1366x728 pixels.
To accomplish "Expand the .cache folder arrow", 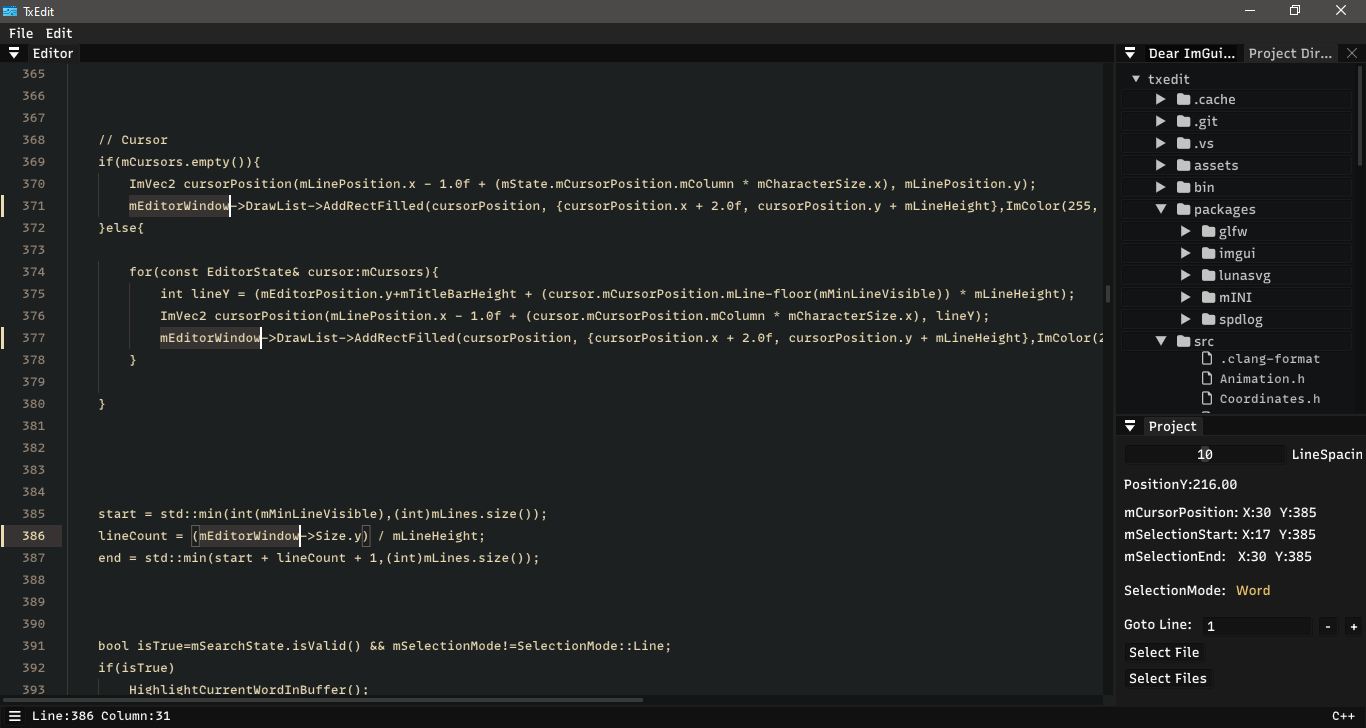I will point(1160,99).
